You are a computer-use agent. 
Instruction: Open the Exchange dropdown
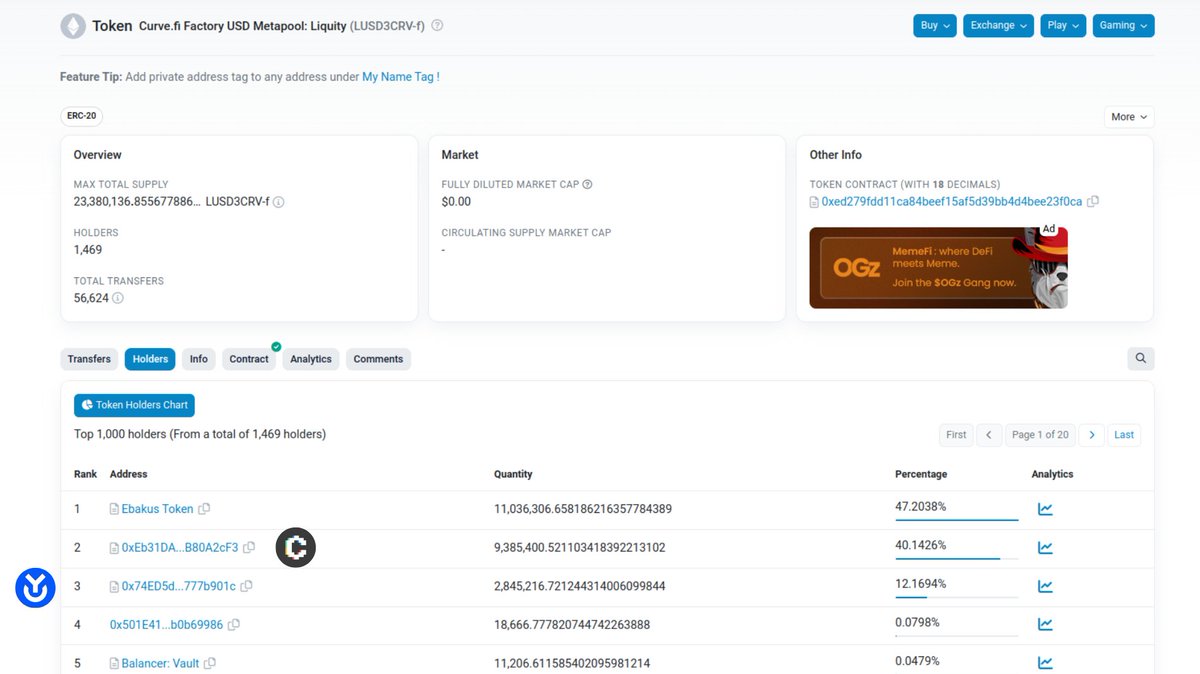(999, 26)
